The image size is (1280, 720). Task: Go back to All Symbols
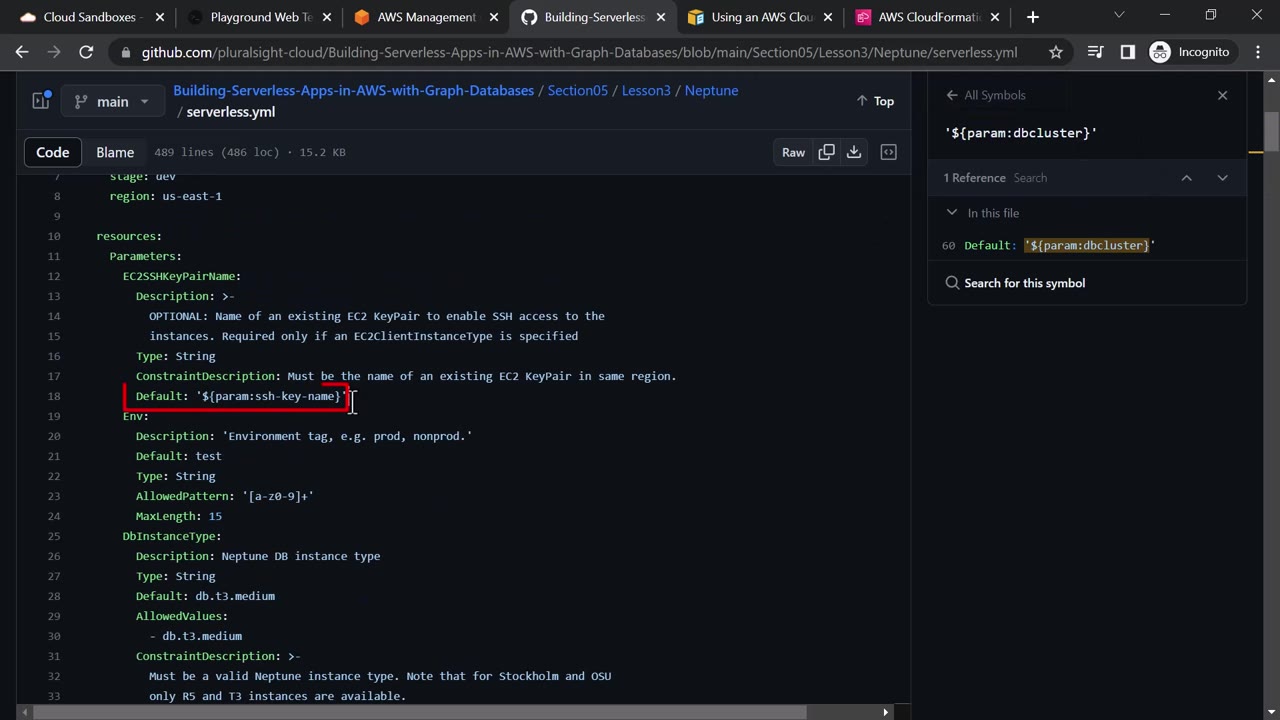click(986, 95)
